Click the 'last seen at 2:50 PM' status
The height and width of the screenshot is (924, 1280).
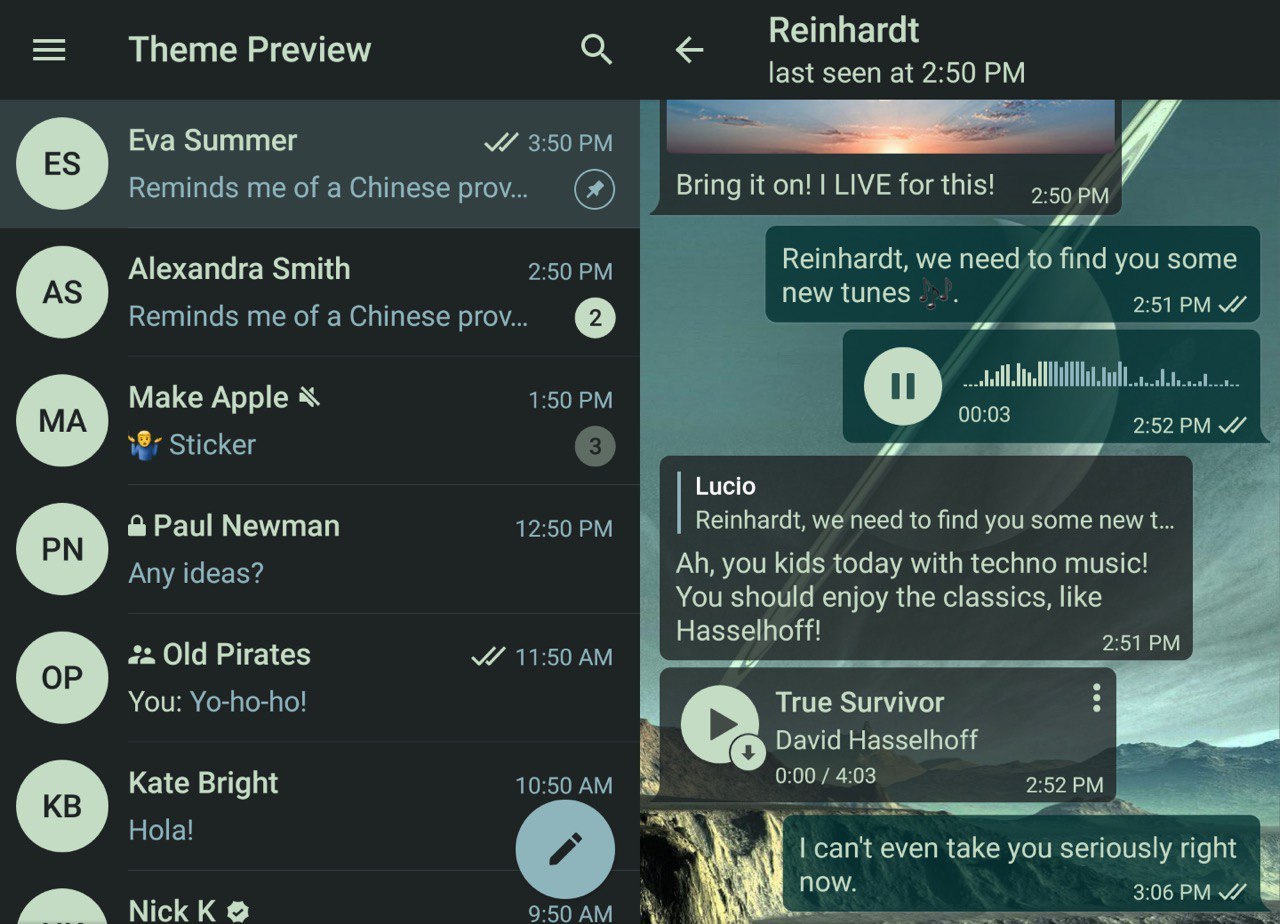click(896, 73)
